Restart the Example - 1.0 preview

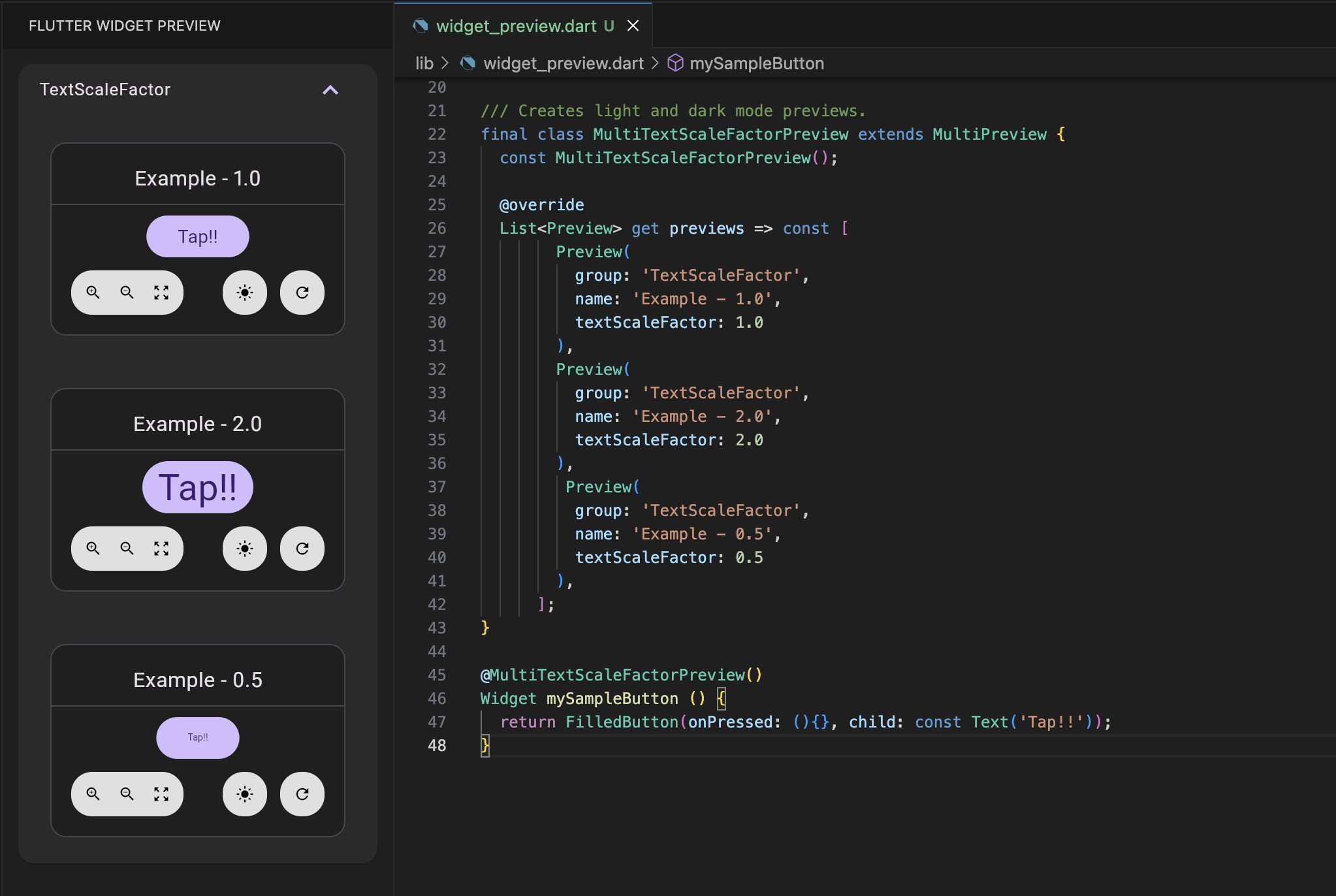pyautogui.click(x=302, y=293)
